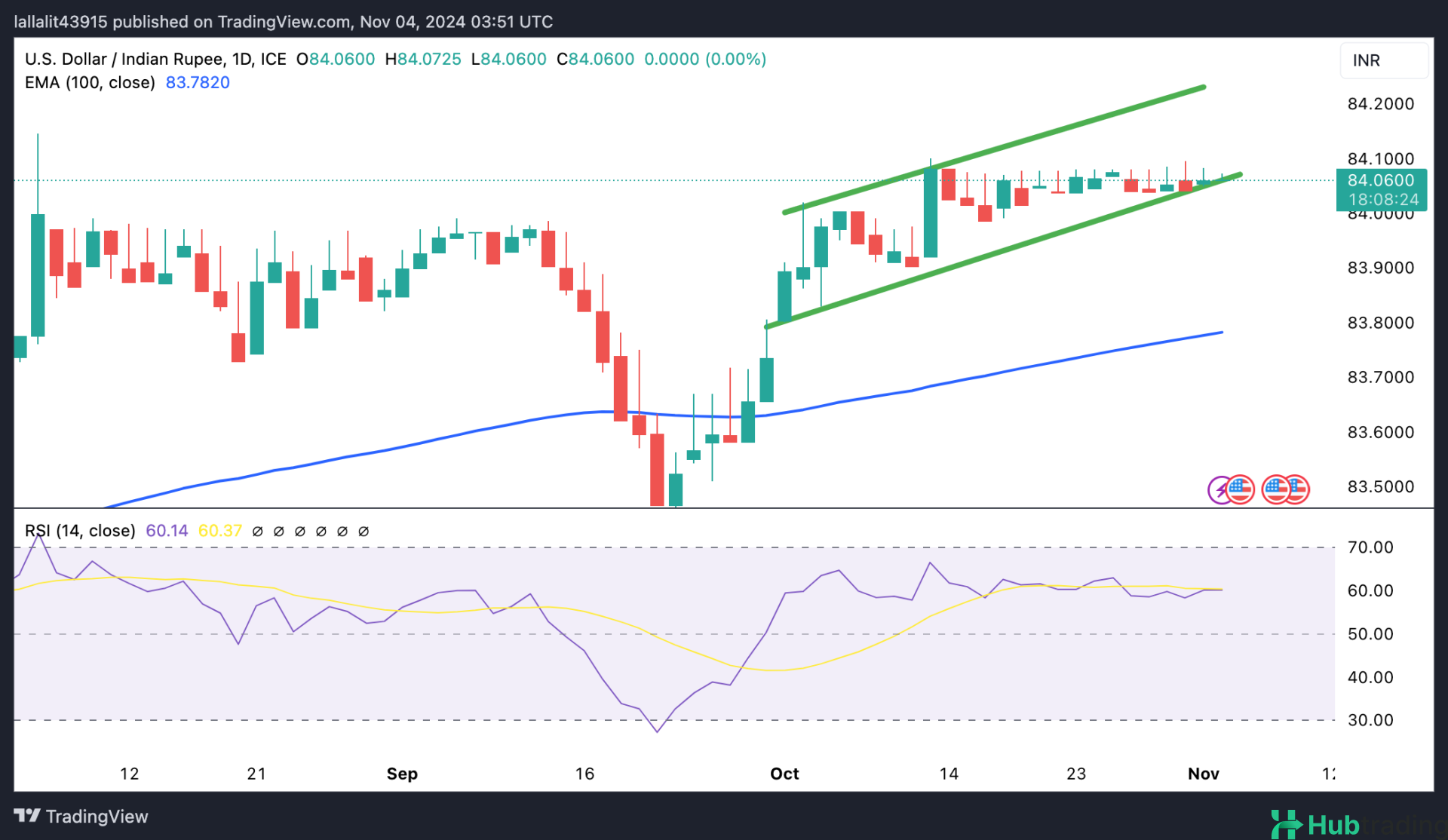Click the TradingView logo
1448x840 pixels.
[81, 816]
